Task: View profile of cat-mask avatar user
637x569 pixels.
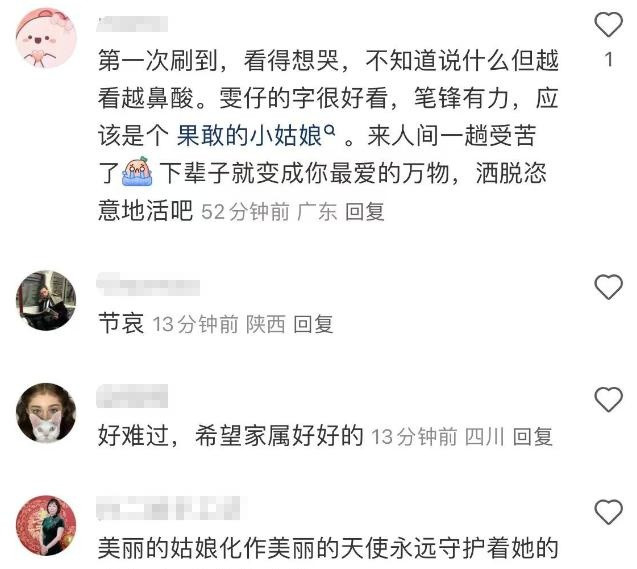Action: point(46,413)
